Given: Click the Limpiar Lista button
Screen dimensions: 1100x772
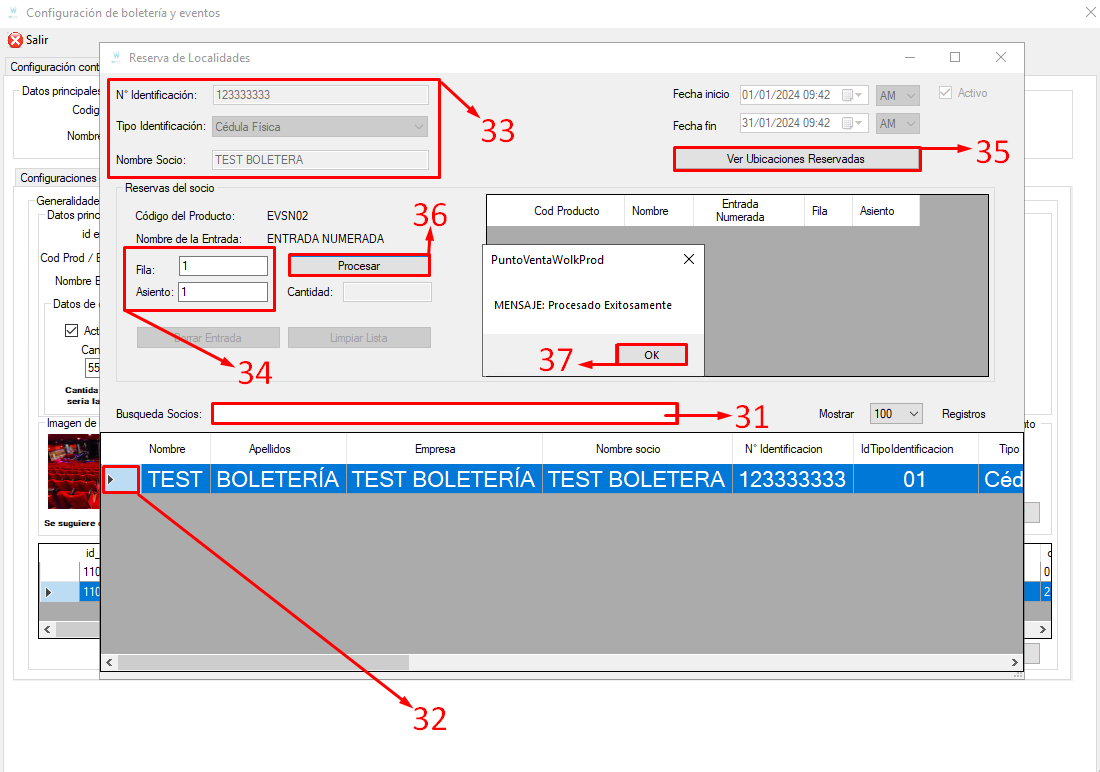Looking at the screenshot, I should pyautogui.click(x=359, y=338).
